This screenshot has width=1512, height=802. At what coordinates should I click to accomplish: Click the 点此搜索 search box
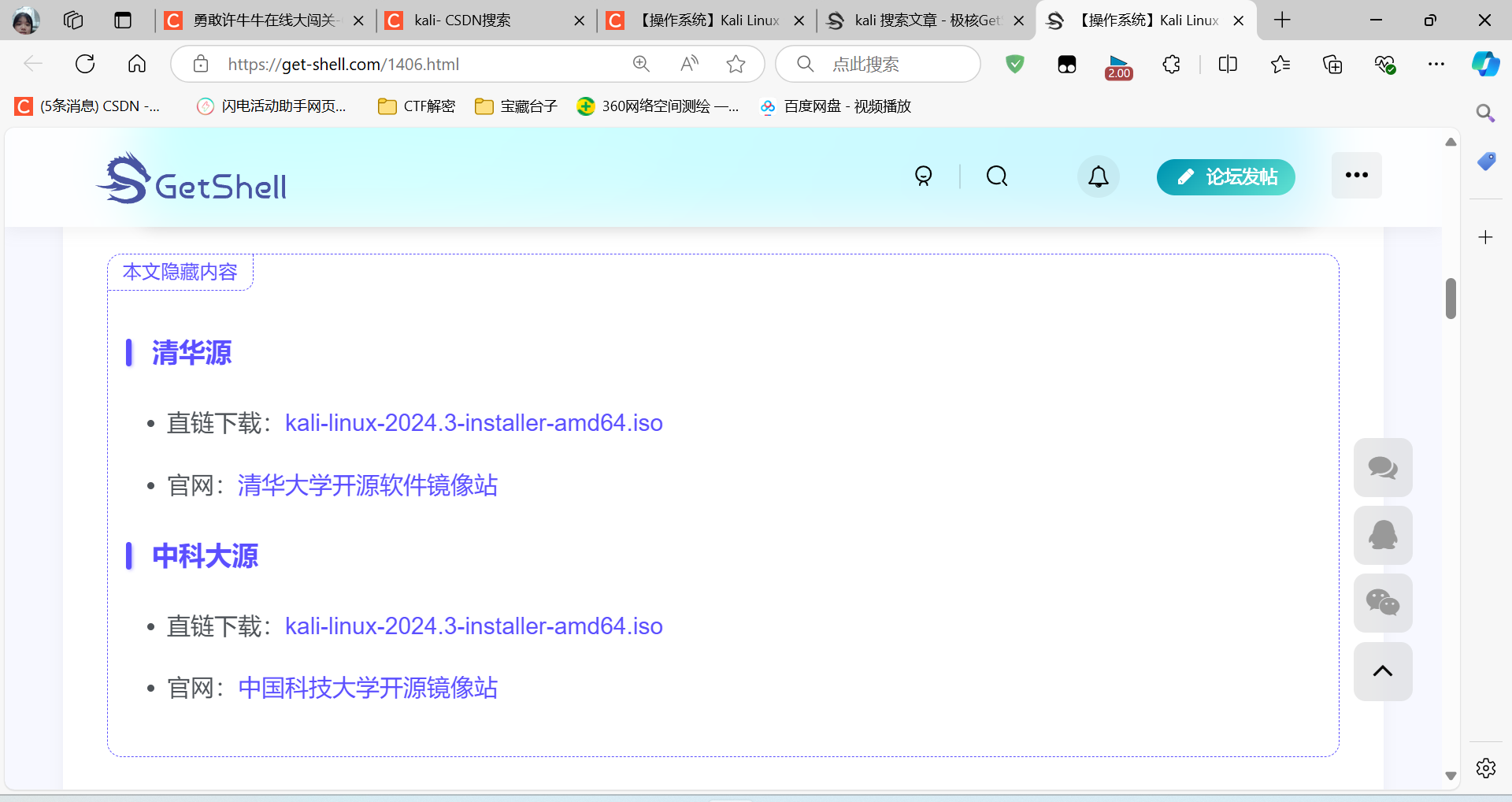(x=878, y=64)
